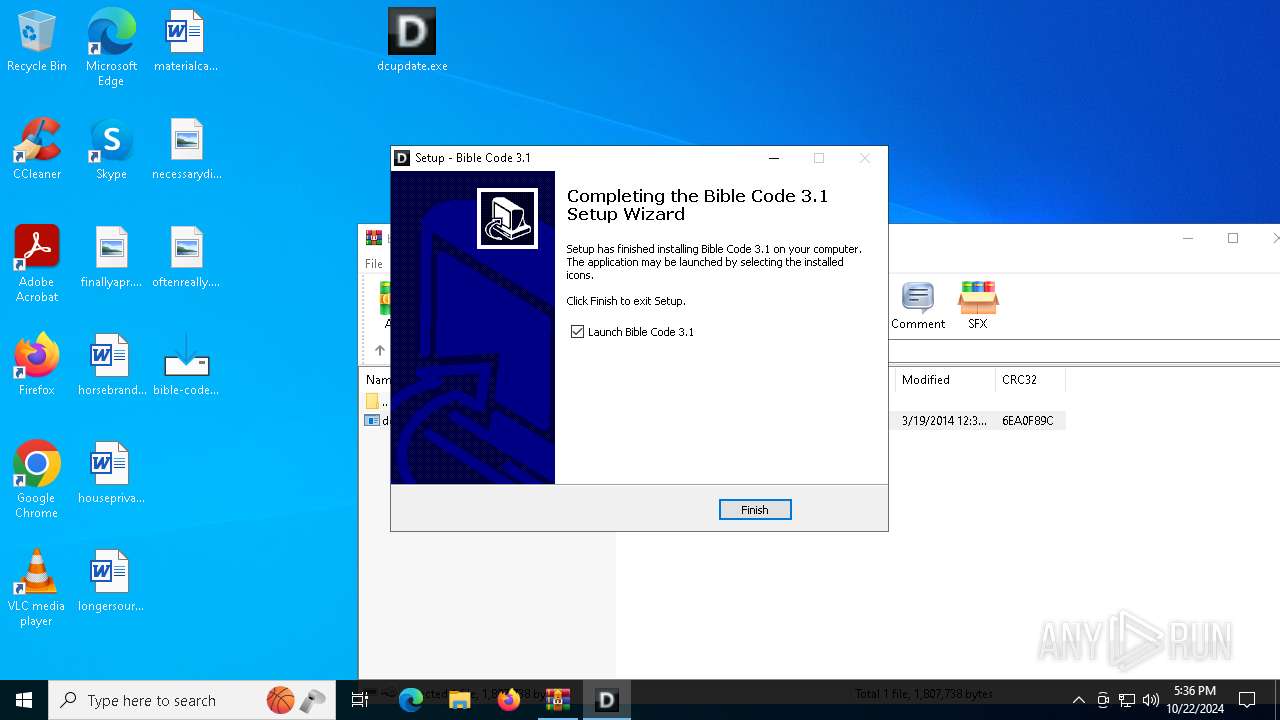1280x720 pixels.
Task: Open Skype desktop shortcut
Action: click(x=111, y=149)
